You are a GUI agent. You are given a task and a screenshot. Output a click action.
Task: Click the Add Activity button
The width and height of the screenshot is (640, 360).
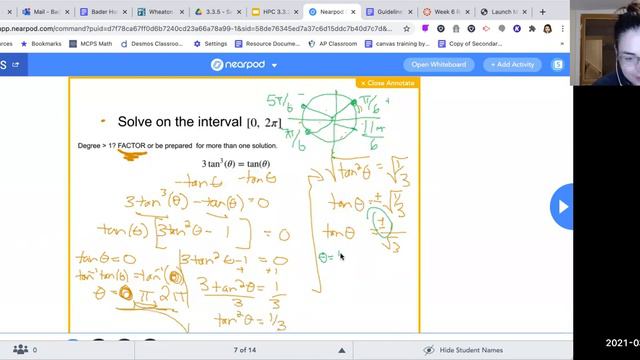click(x=512, y=64)
